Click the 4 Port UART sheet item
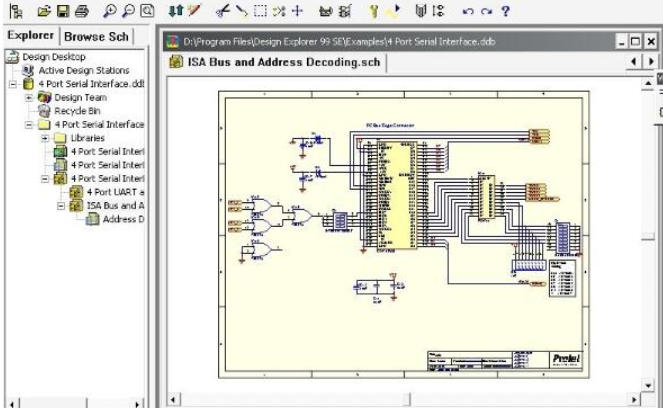Screen dimensions: 663x408 pos(115,191)
